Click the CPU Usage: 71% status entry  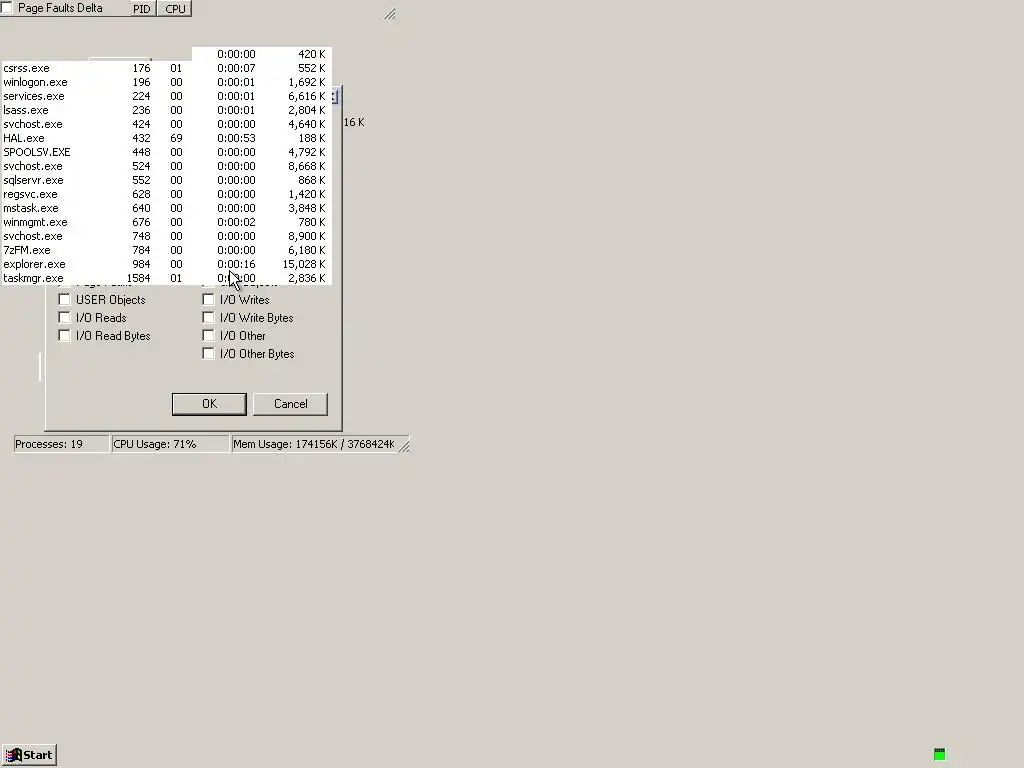pyautogui.click(x=170, y=444)
